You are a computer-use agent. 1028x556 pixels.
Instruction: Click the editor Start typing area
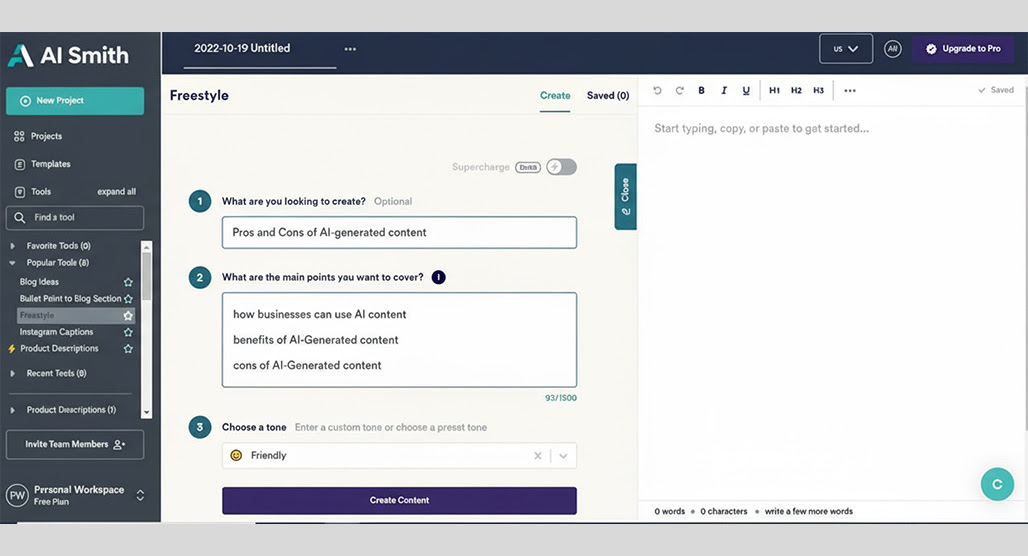pos(761,129)
